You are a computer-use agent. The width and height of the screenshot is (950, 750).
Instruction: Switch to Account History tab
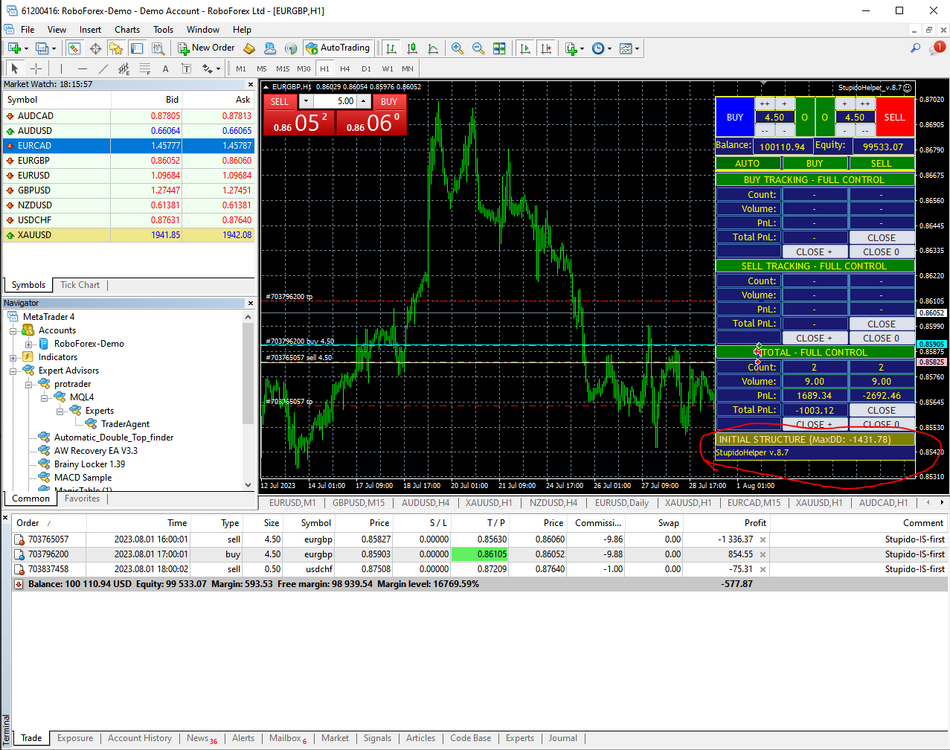tap(139, 738)
